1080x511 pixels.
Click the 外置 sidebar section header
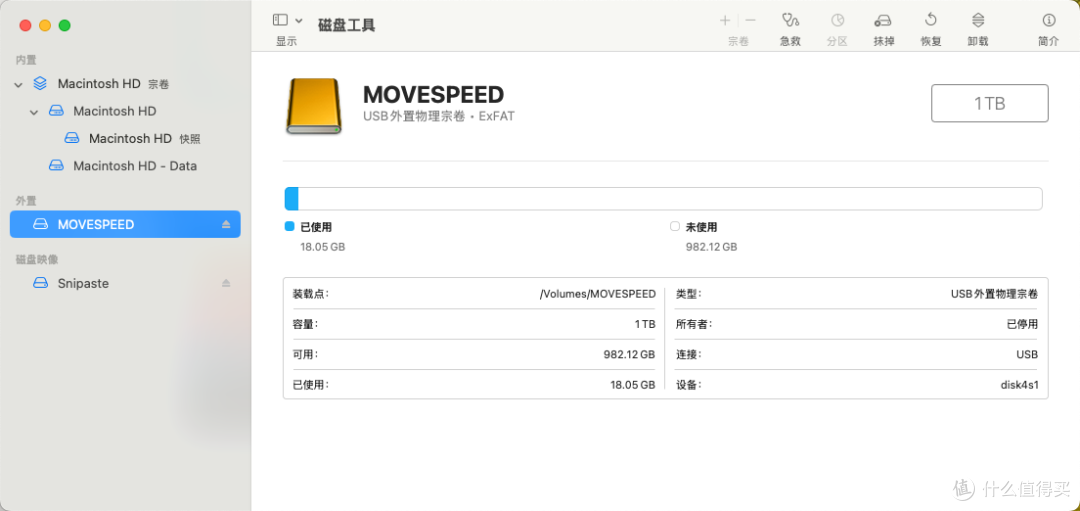coord(26,200)
